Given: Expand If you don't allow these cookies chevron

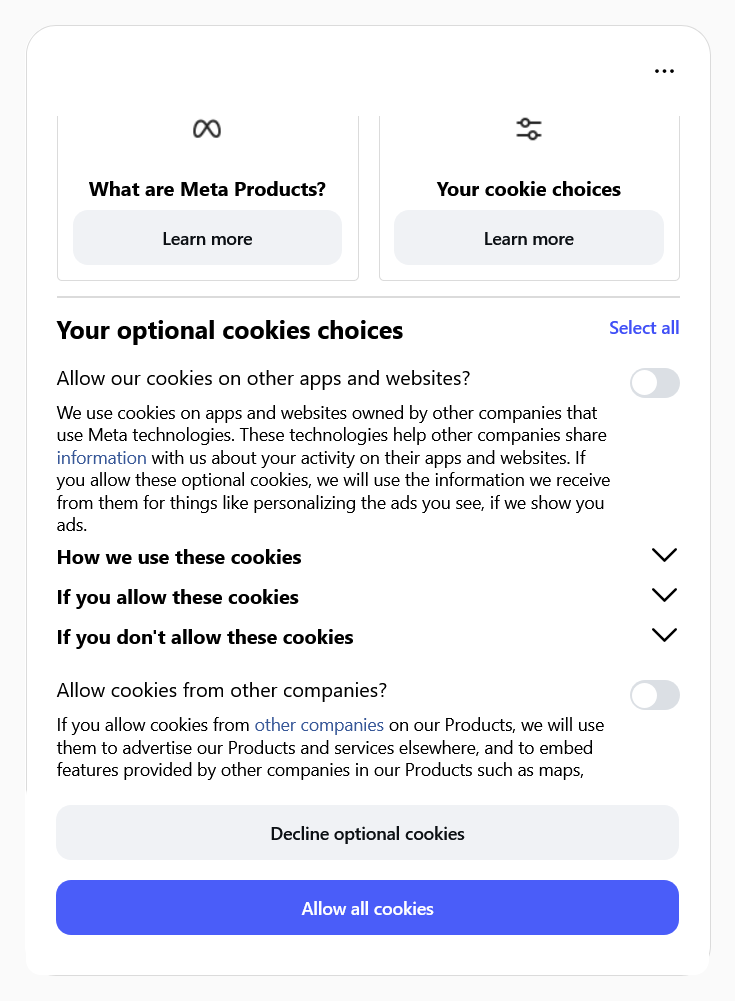Looking at the screenshot, I should click(664, 635).
